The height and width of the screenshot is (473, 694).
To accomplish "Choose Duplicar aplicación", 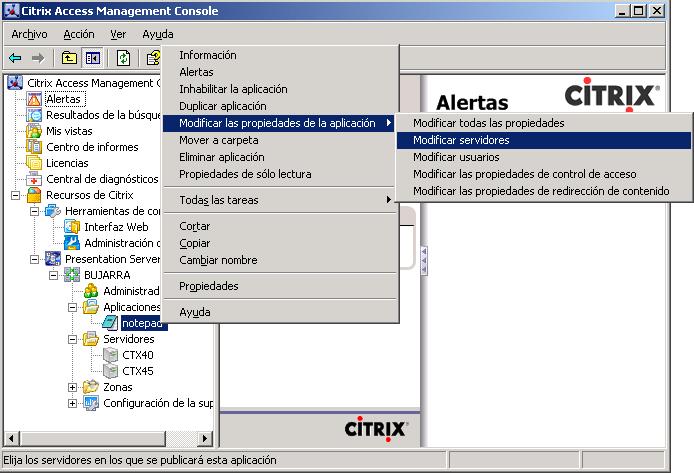I will coord(281,106).
